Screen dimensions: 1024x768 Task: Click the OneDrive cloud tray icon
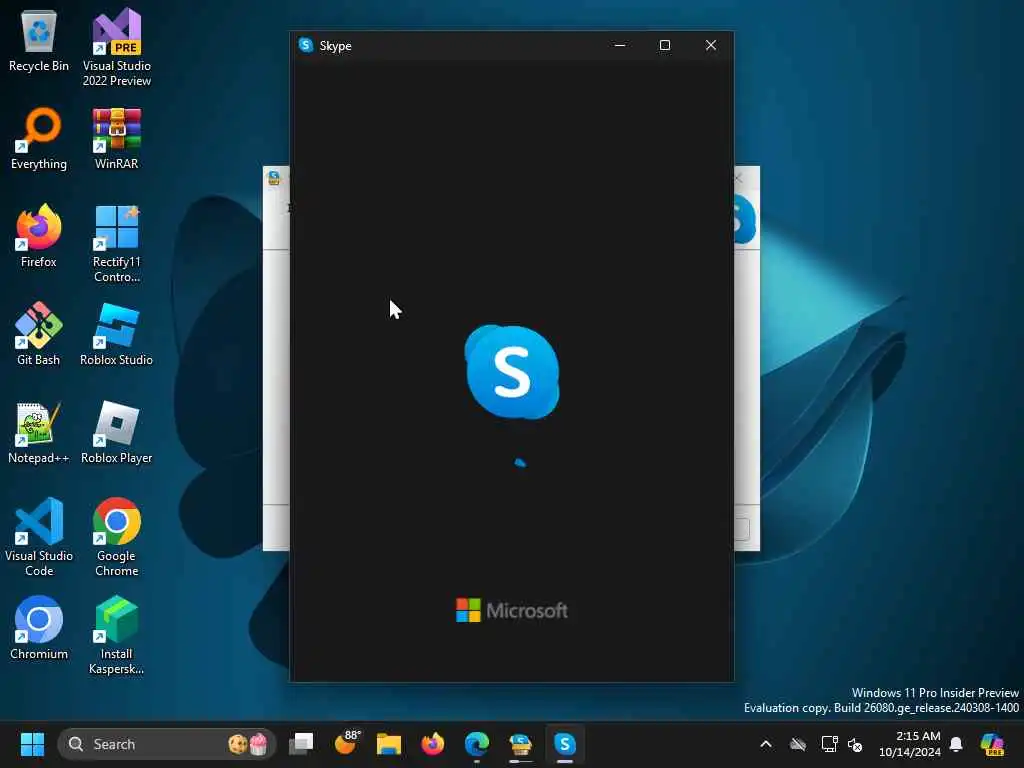coord(798,744)
